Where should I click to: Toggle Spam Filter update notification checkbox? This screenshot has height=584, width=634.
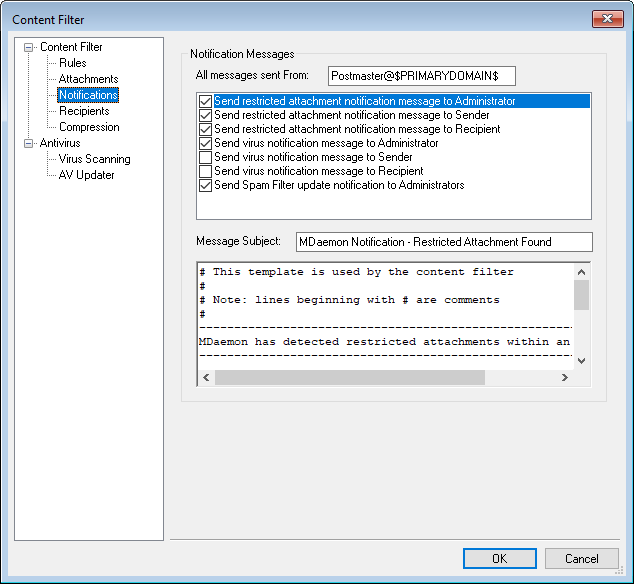pos(206,186)
